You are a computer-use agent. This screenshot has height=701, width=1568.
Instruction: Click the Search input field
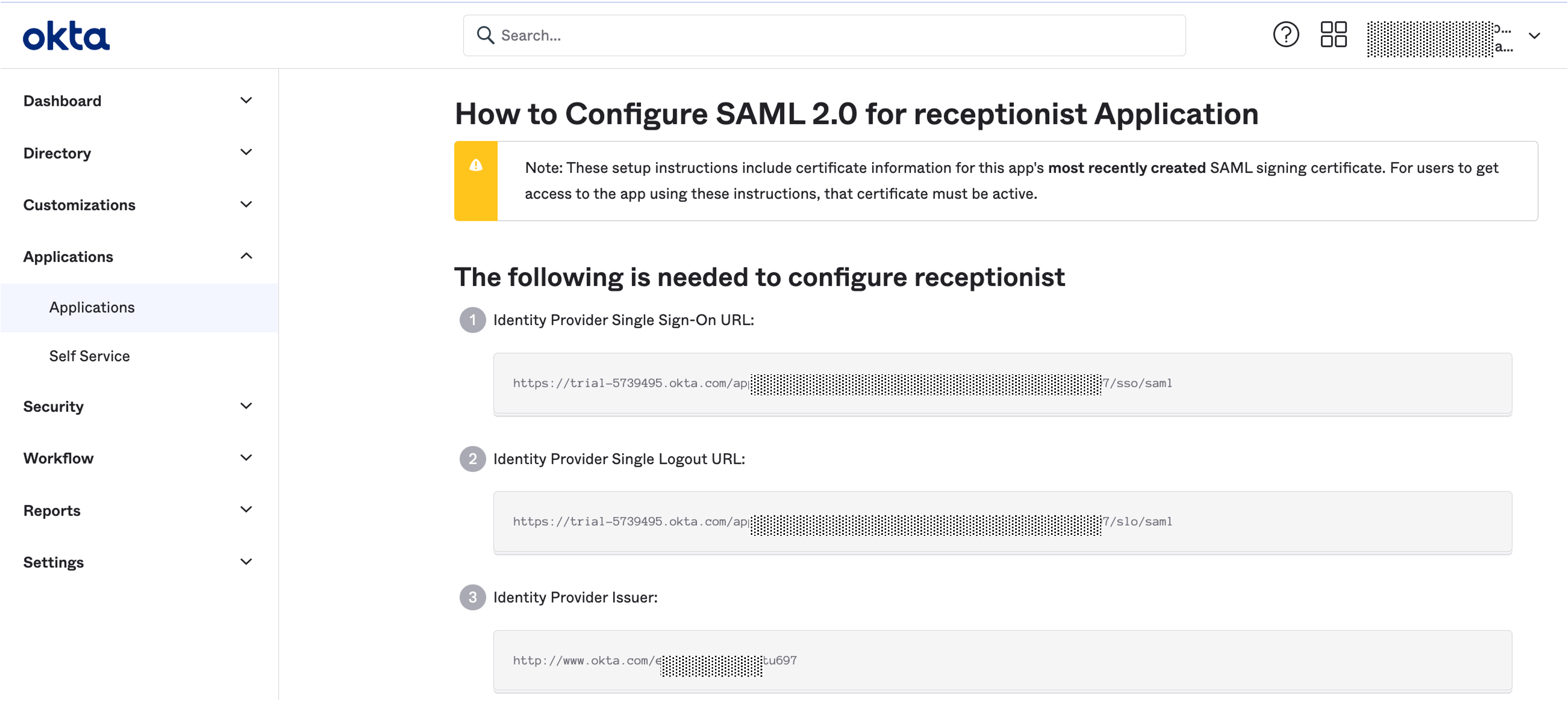pos(824,35)
